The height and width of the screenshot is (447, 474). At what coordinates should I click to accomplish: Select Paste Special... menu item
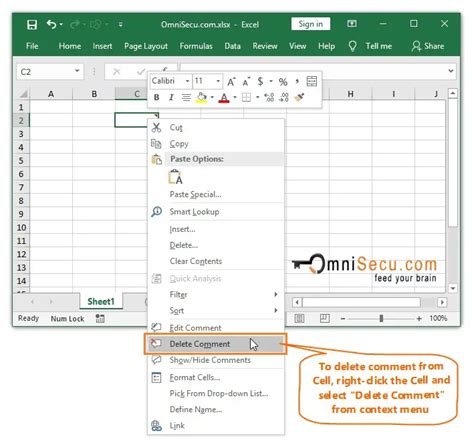[x=216, y=194]
